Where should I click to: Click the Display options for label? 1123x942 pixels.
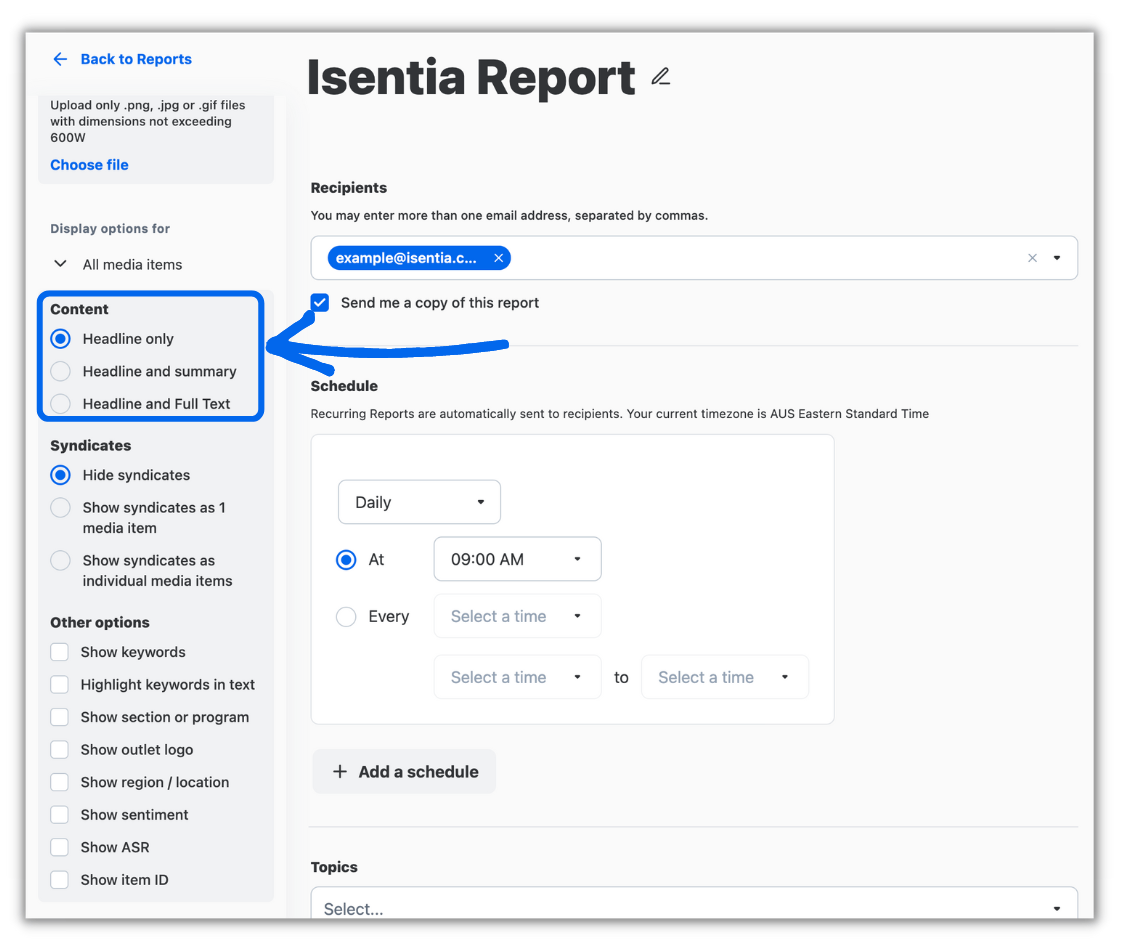click(x=110, y=229)
